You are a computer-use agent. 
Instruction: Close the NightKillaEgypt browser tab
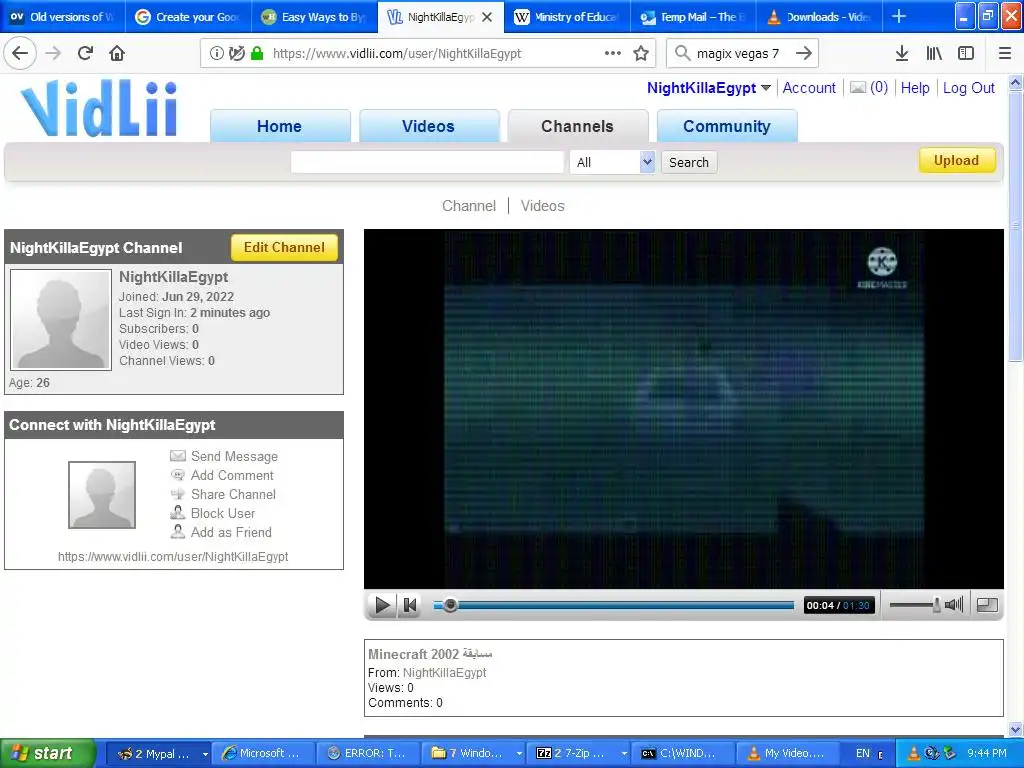click(487, 17)
